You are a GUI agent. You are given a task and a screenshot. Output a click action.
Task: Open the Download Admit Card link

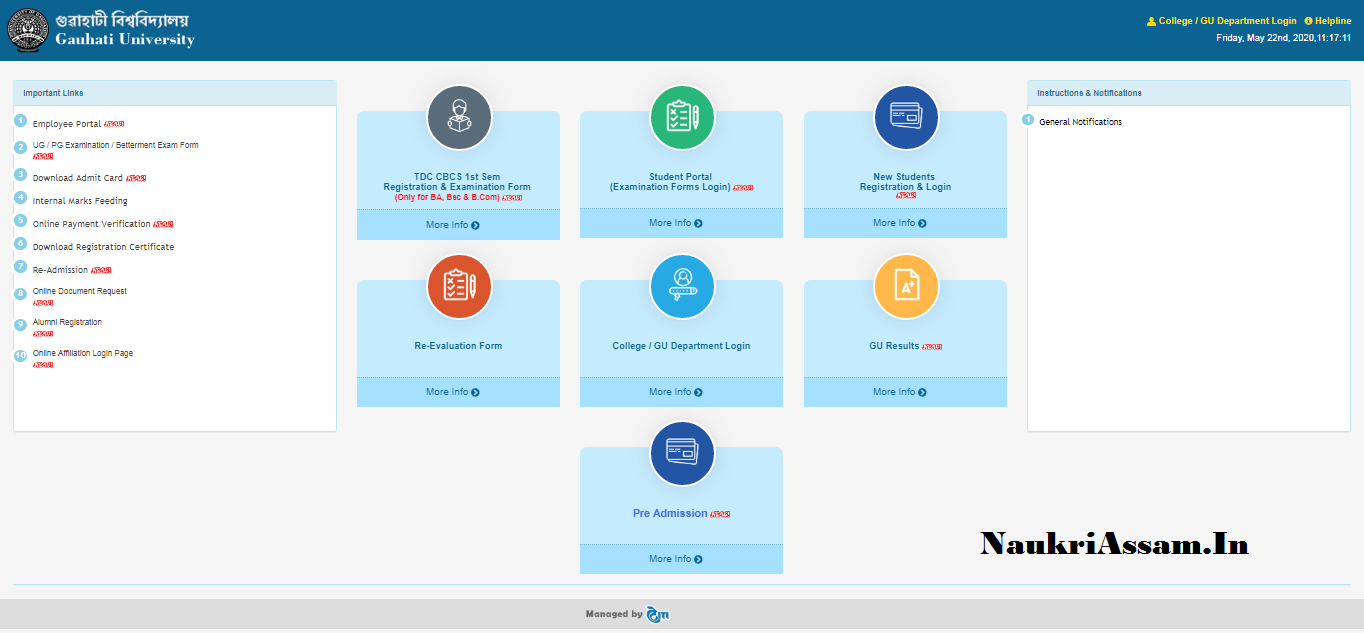(x=78, y=178)
